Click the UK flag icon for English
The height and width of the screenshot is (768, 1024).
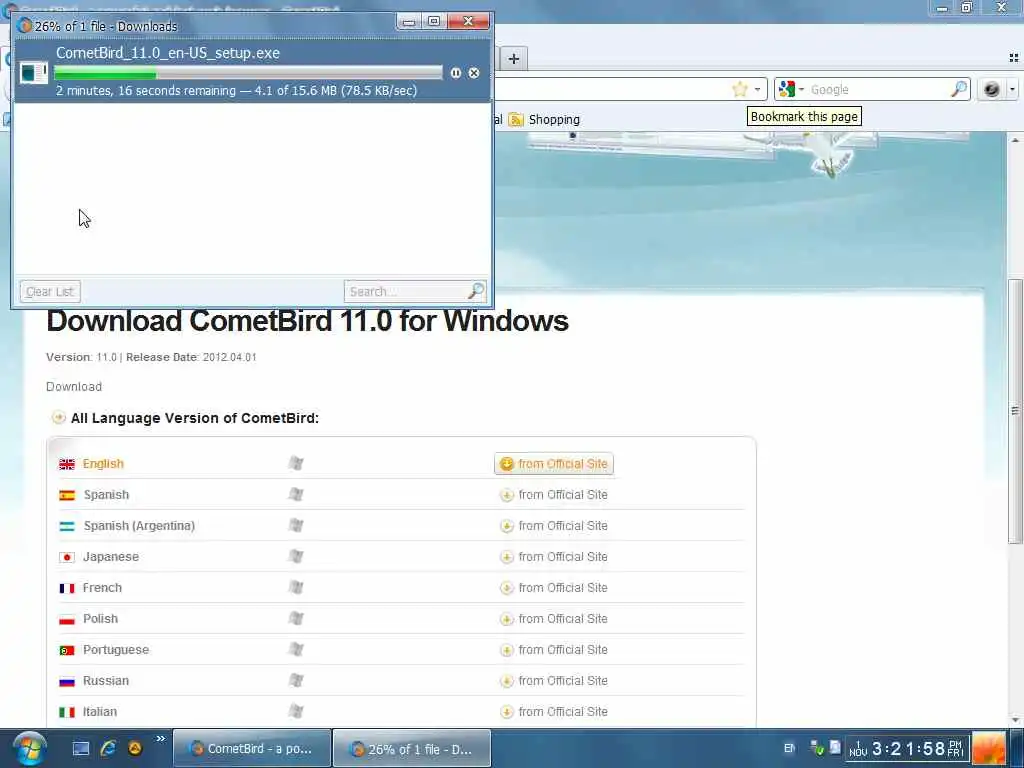click(67, 464)
